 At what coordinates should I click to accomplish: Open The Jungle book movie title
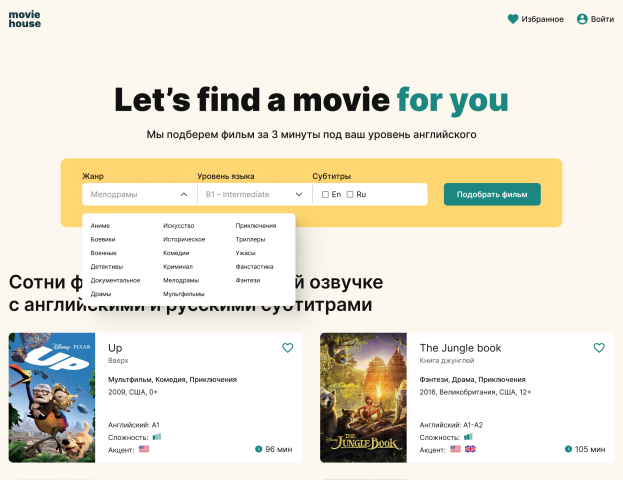point(460,348)
